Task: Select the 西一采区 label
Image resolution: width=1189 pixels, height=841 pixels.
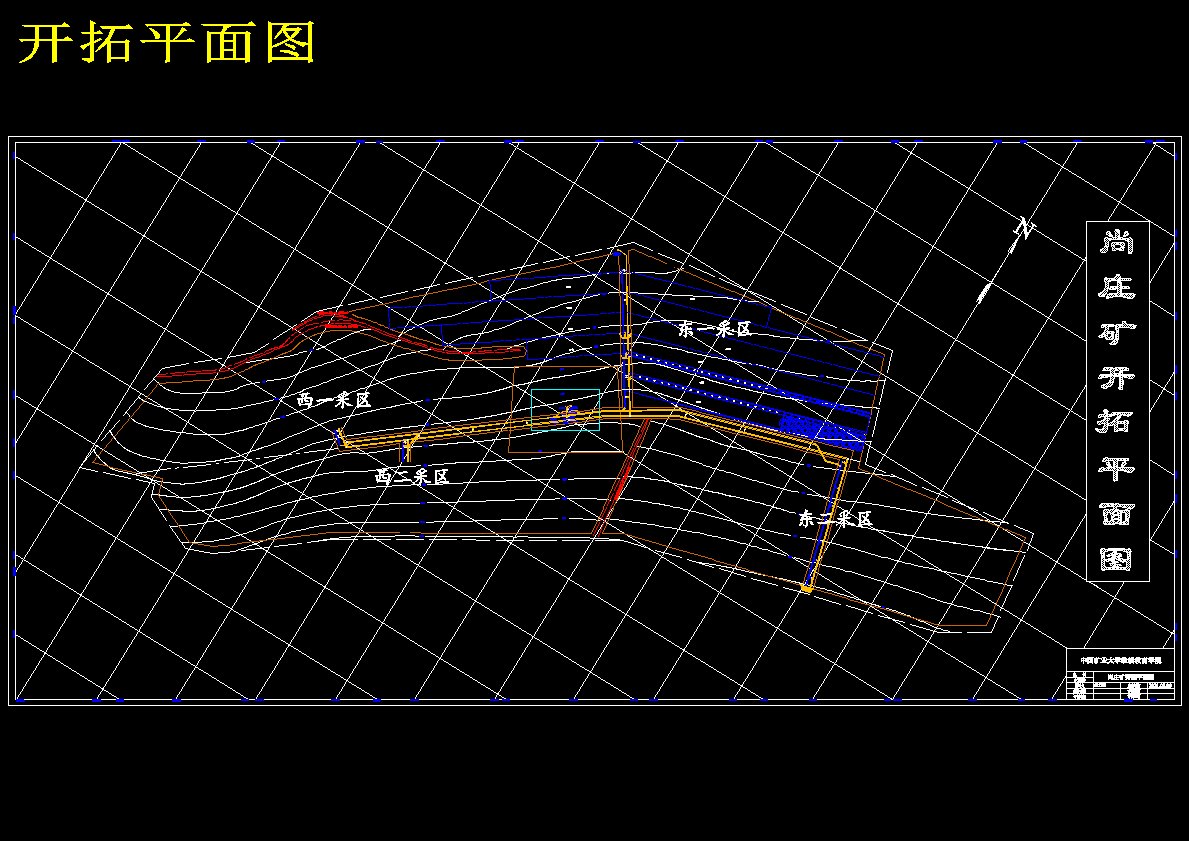Action: click(334, 400)
